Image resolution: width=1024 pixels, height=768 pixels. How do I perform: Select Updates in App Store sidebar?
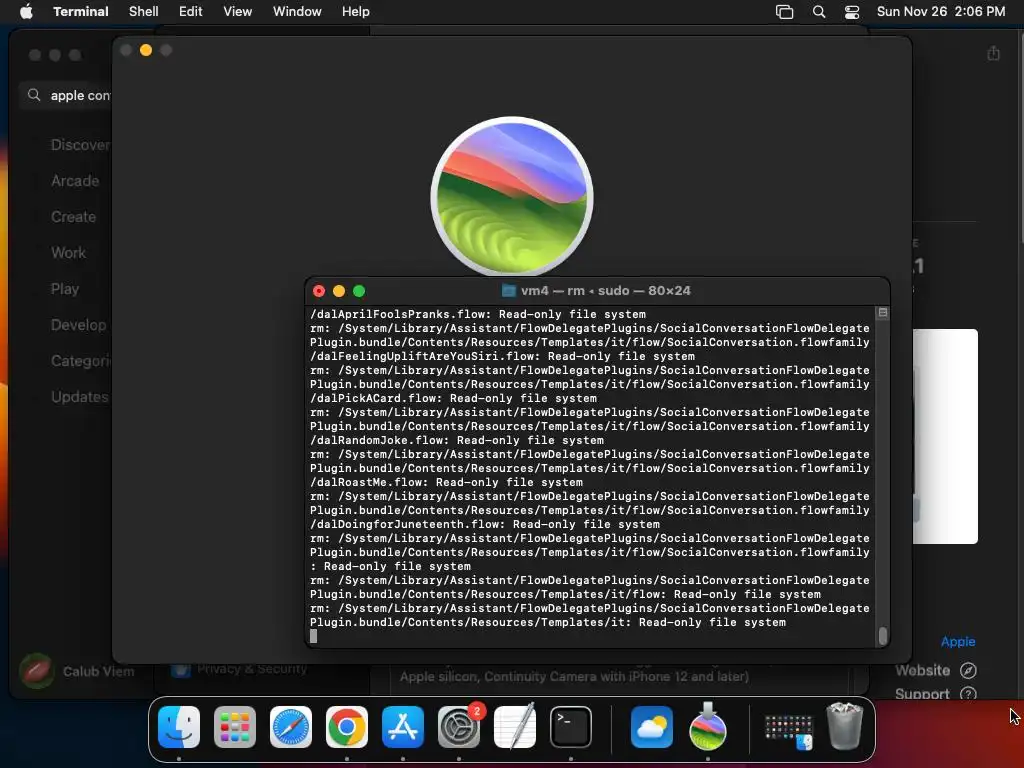click(80, 396)
